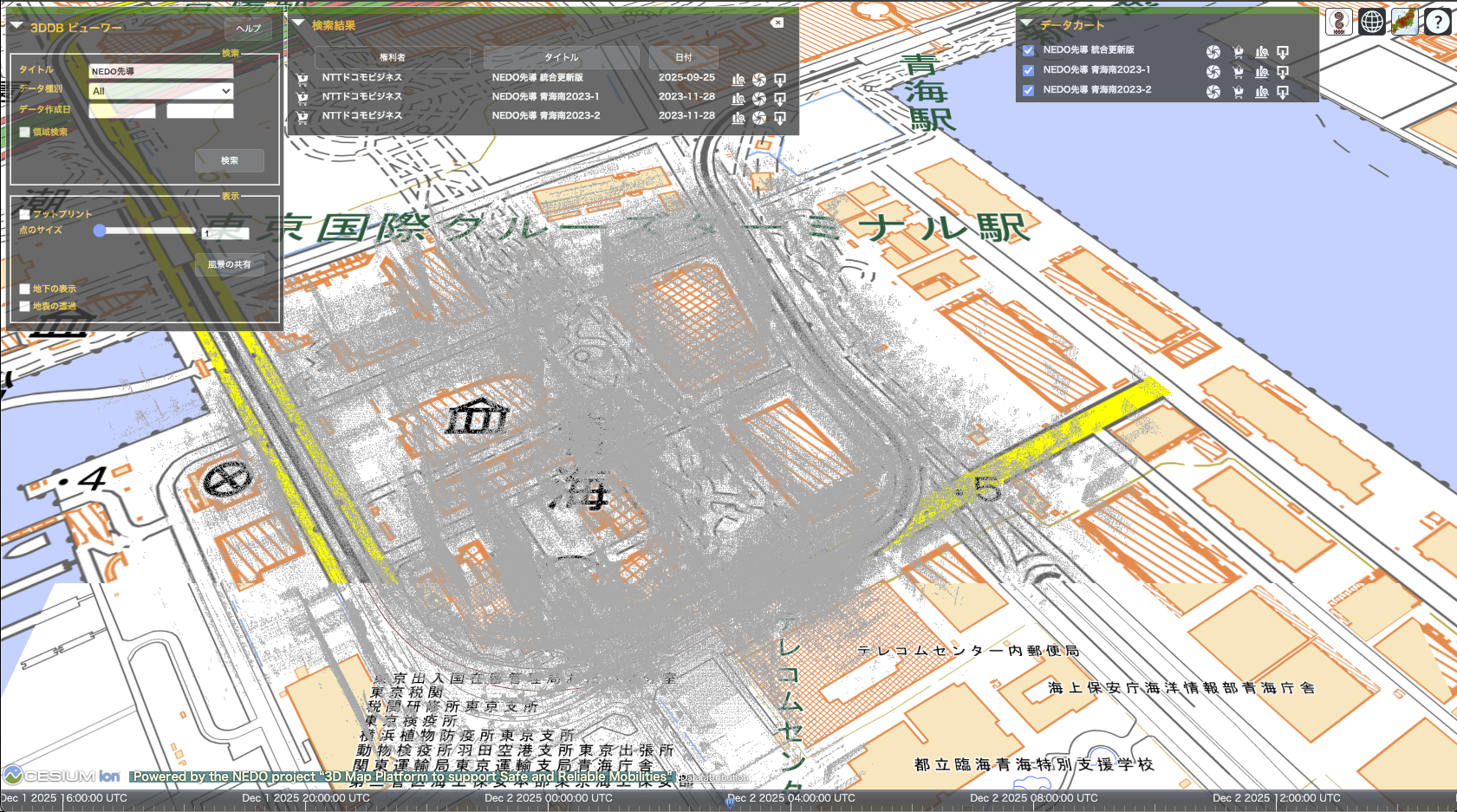Click the question mark help icon
The height and width of the screenshot is (812, 1457).
[1437, 22]
